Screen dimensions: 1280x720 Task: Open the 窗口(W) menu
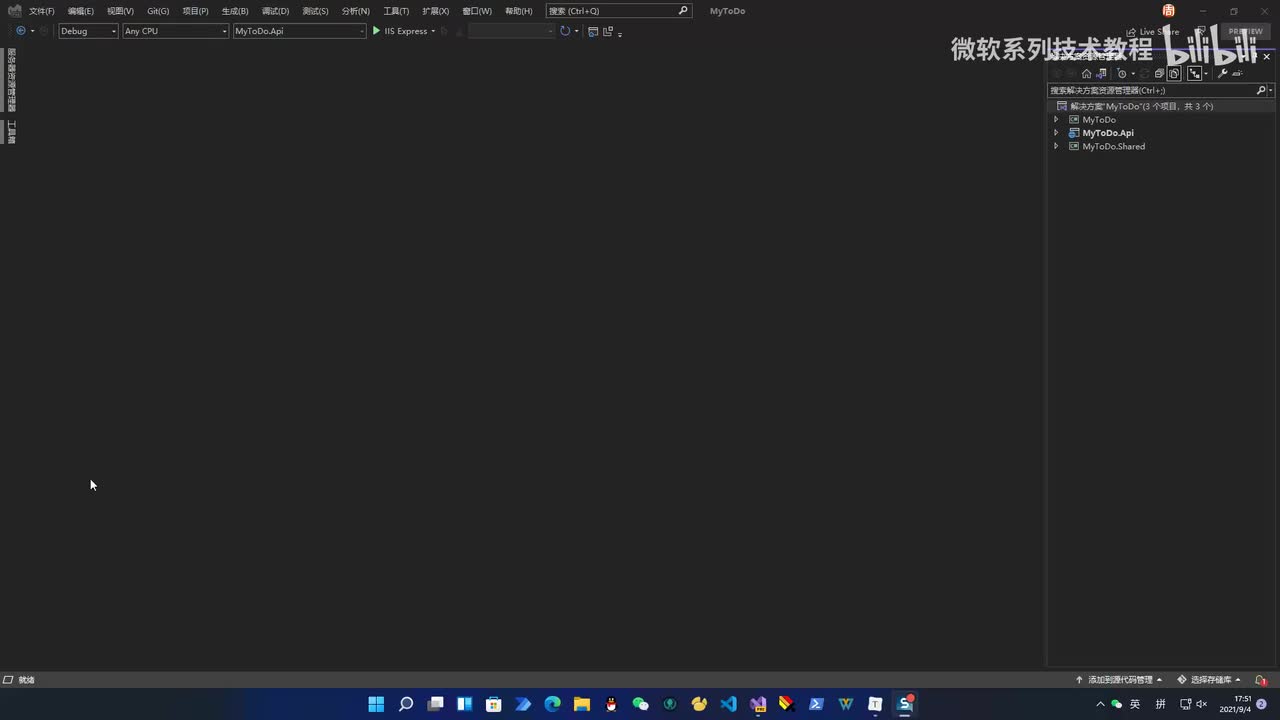477,11
